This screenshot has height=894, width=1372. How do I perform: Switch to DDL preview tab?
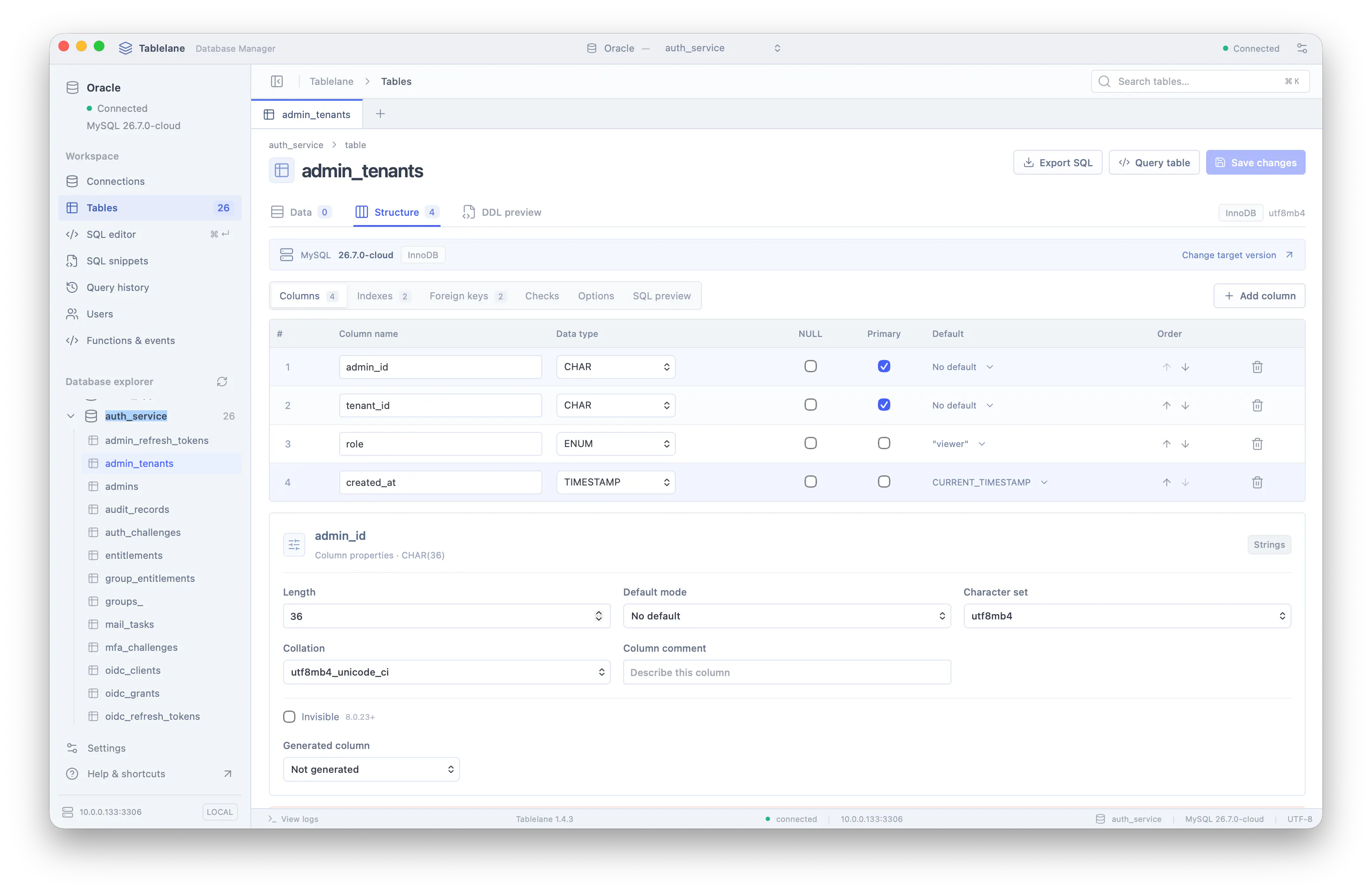(x=502, y=212)
